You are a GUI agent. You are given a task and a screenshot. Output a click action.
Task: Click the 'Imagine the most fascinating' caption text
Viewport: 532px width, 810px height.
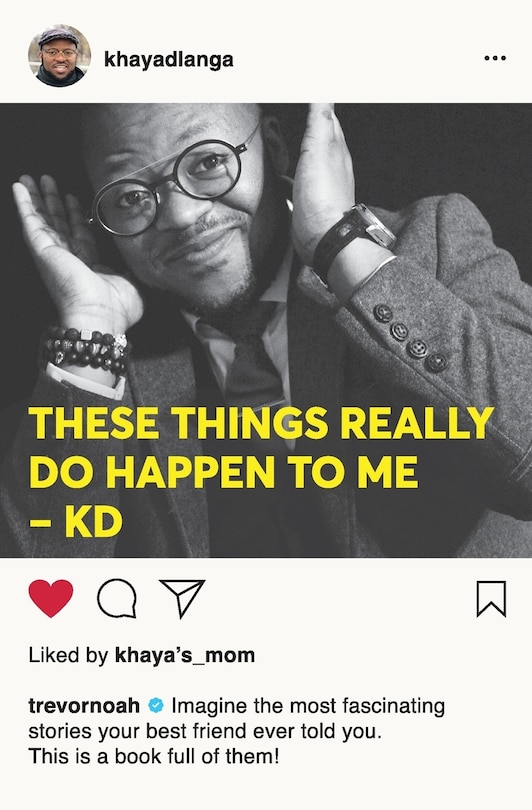(x=308, y=705)
